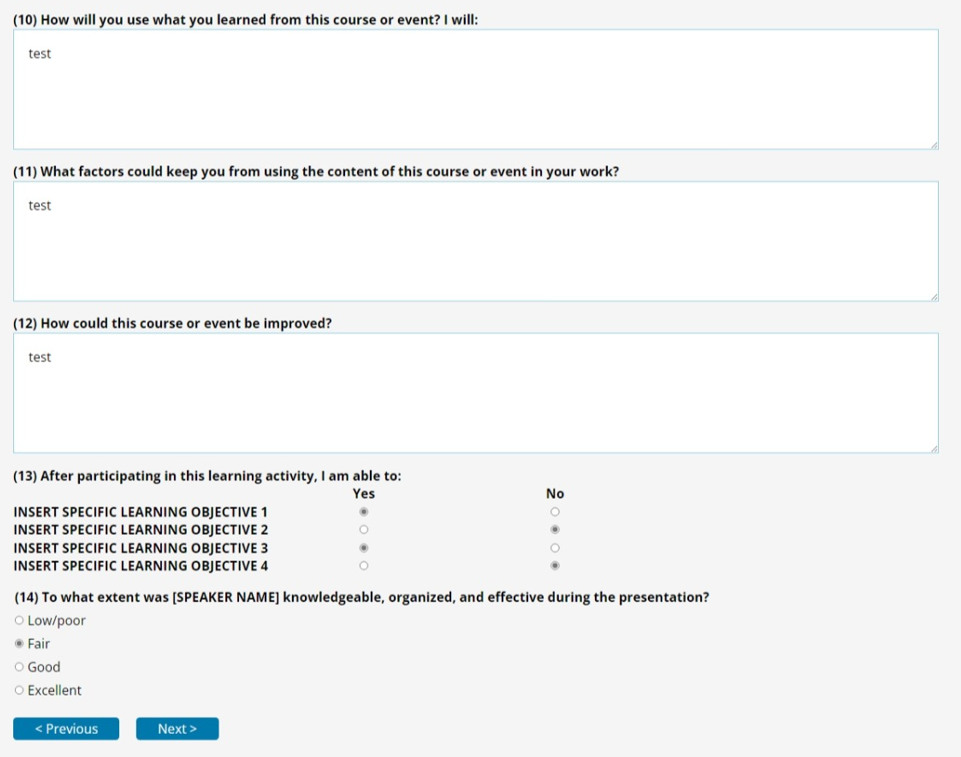Grab the resize handle of question 12 box

[934, 449]
